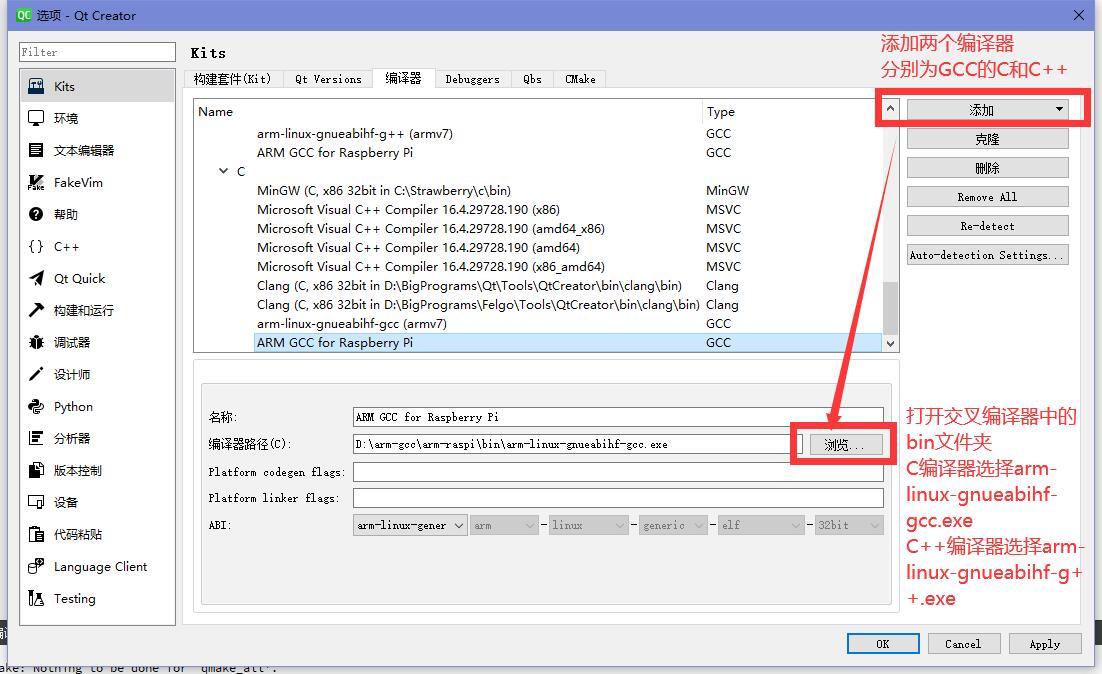Click the Remove All button
Image resolution: width=1102 pixels, height=674 pixels.
click(987, 197)
